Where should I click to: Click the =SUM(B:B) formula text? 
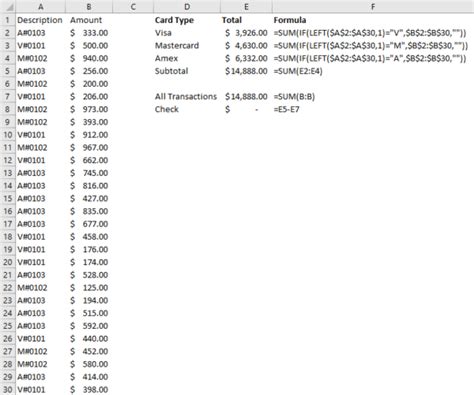click(294, 96)
